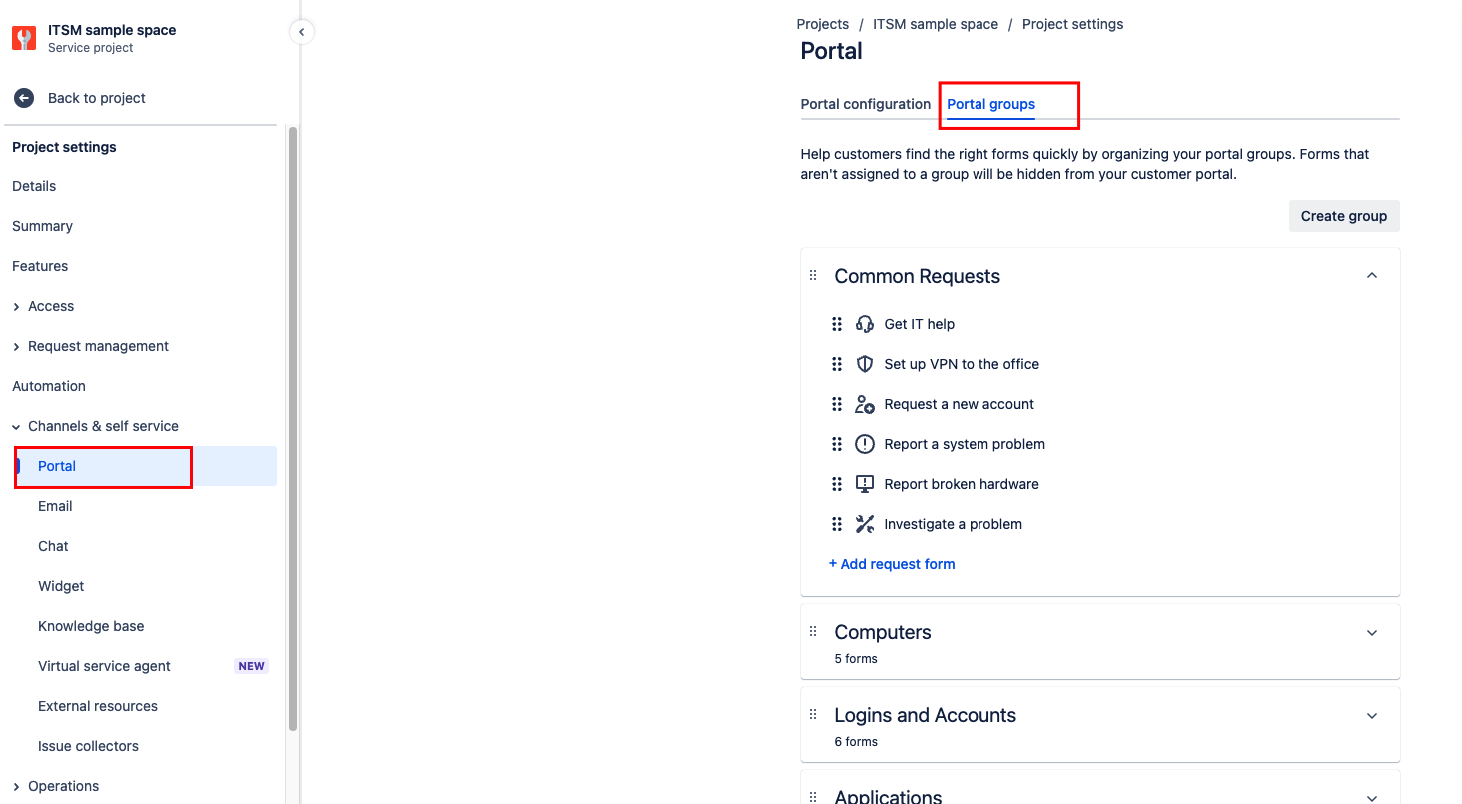Expand the Logins and Accounts group
Viewport: 1462px width, 804px height.
tap(1371, 716)
